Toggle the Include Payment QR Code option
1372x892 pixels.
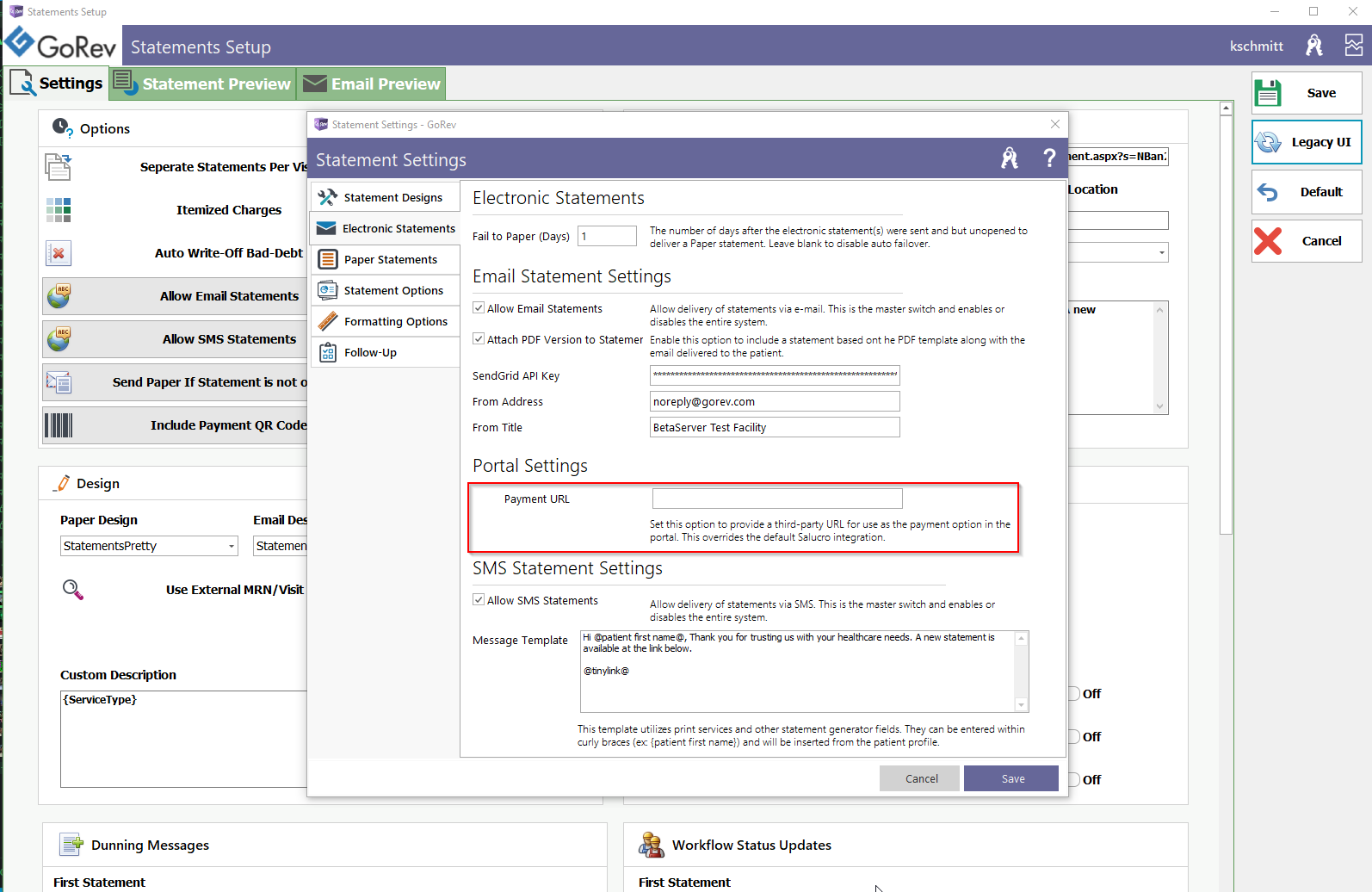[175, 425]
